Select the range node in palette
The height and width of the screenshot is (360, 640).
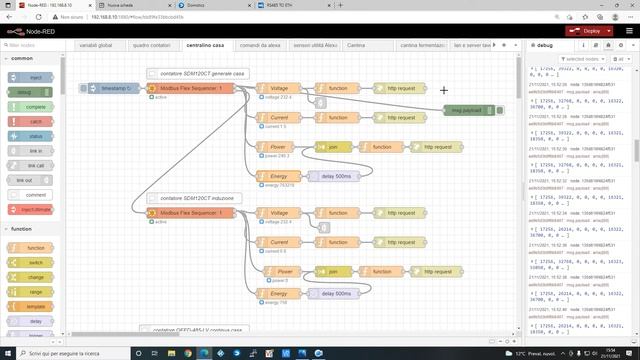pos(31,292)
